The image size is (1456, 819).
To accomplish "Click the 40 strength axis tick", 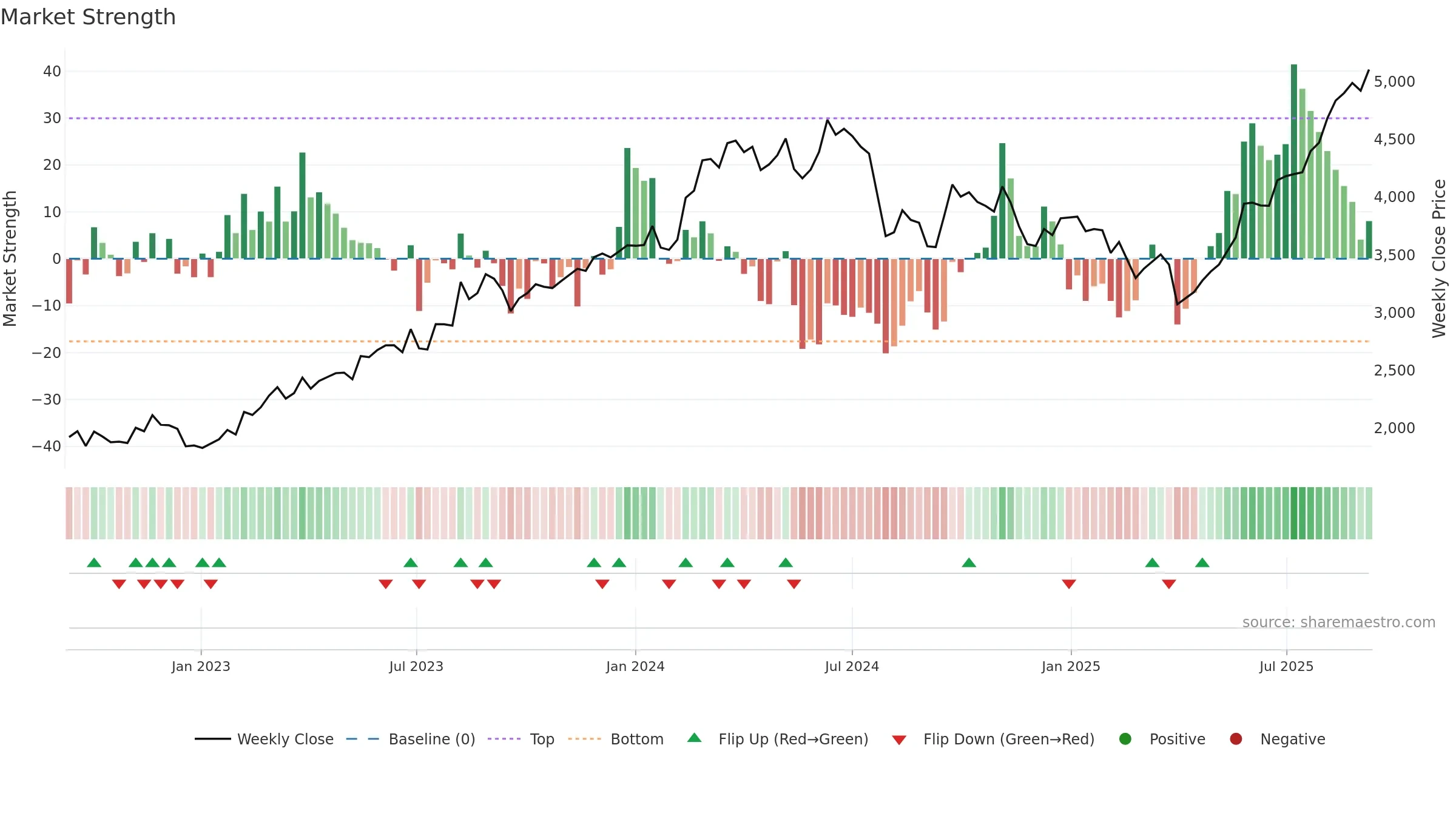I will click(52, 71).
